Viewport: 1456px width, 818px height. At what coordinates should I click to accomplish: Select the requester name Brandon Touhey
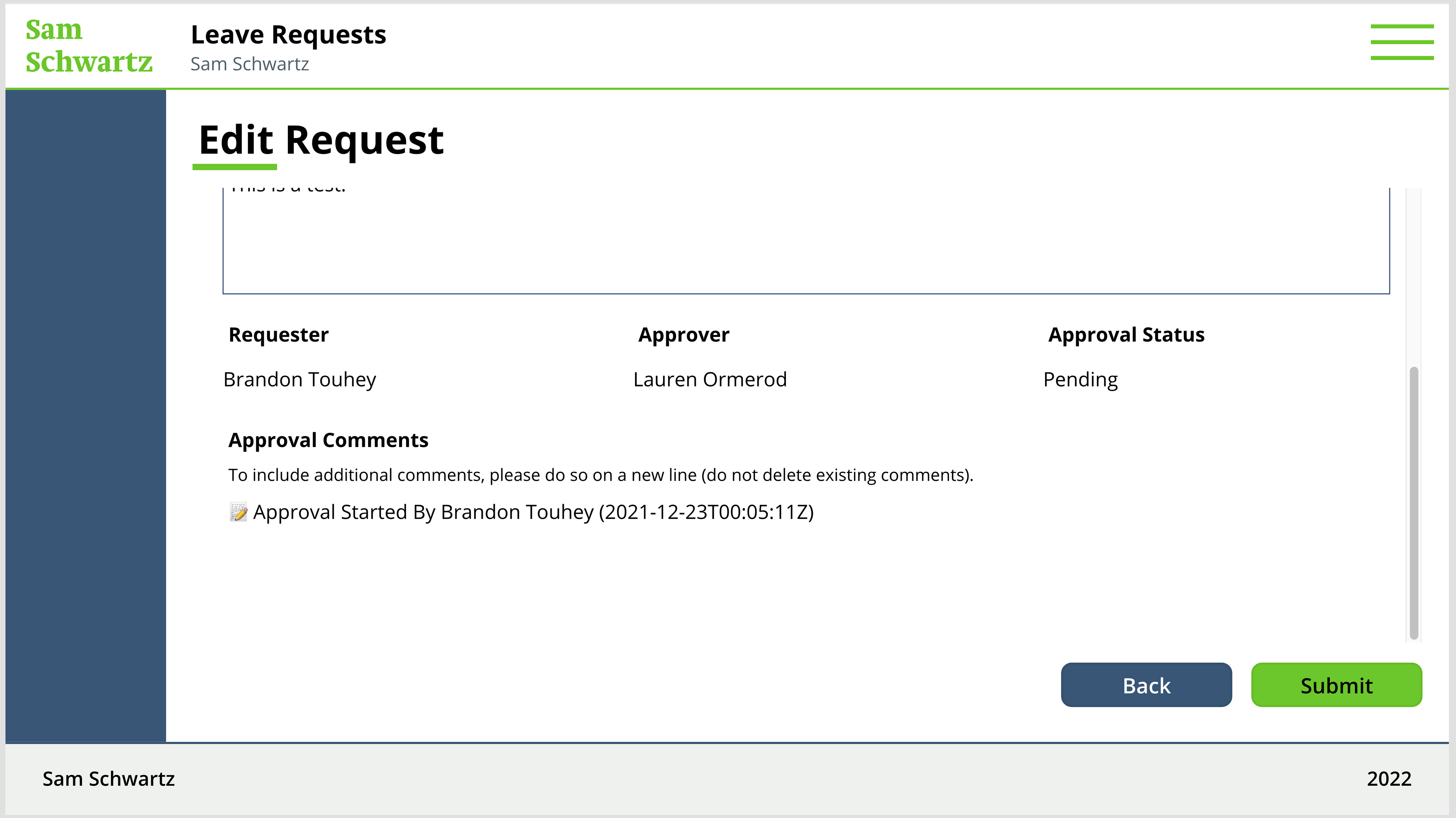[x=300, y=379]
